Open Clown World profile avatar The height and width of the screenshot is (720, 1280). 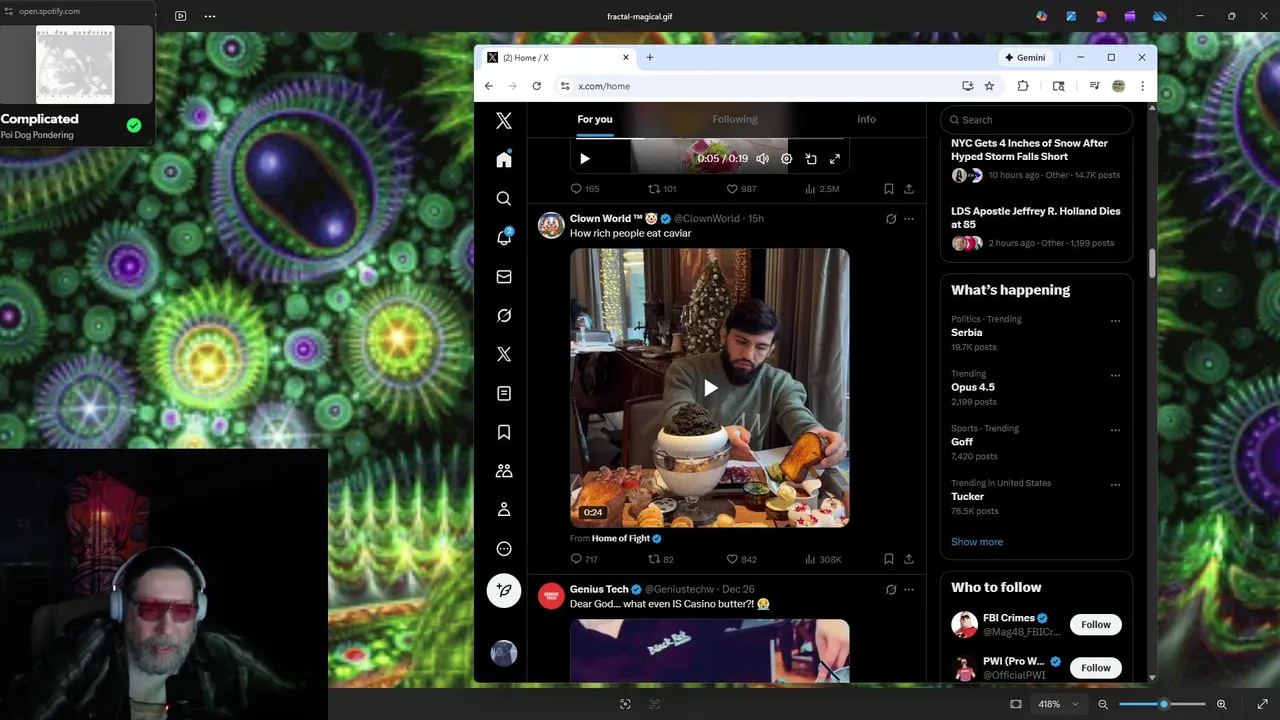551,225
